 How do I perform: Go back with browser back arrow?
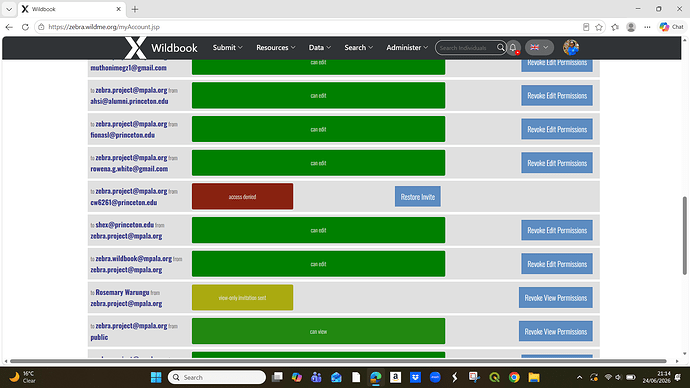[x=9, y=27]
